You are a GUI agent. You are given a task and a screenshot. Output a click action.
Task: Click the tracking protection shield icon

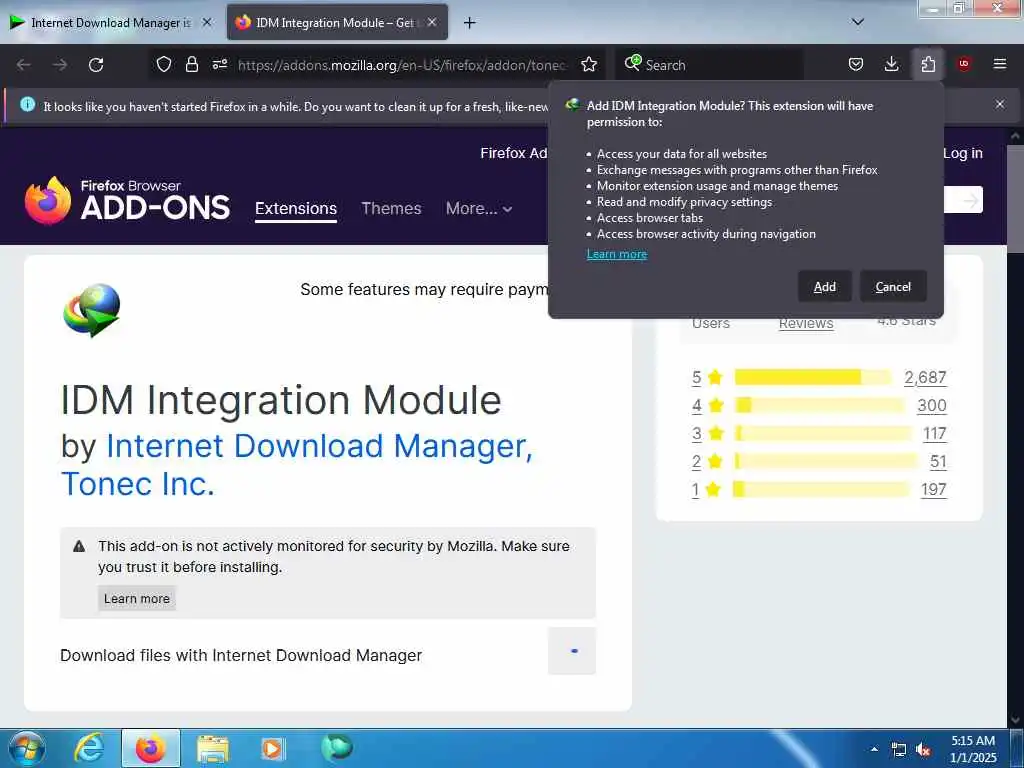coord(164,64)
